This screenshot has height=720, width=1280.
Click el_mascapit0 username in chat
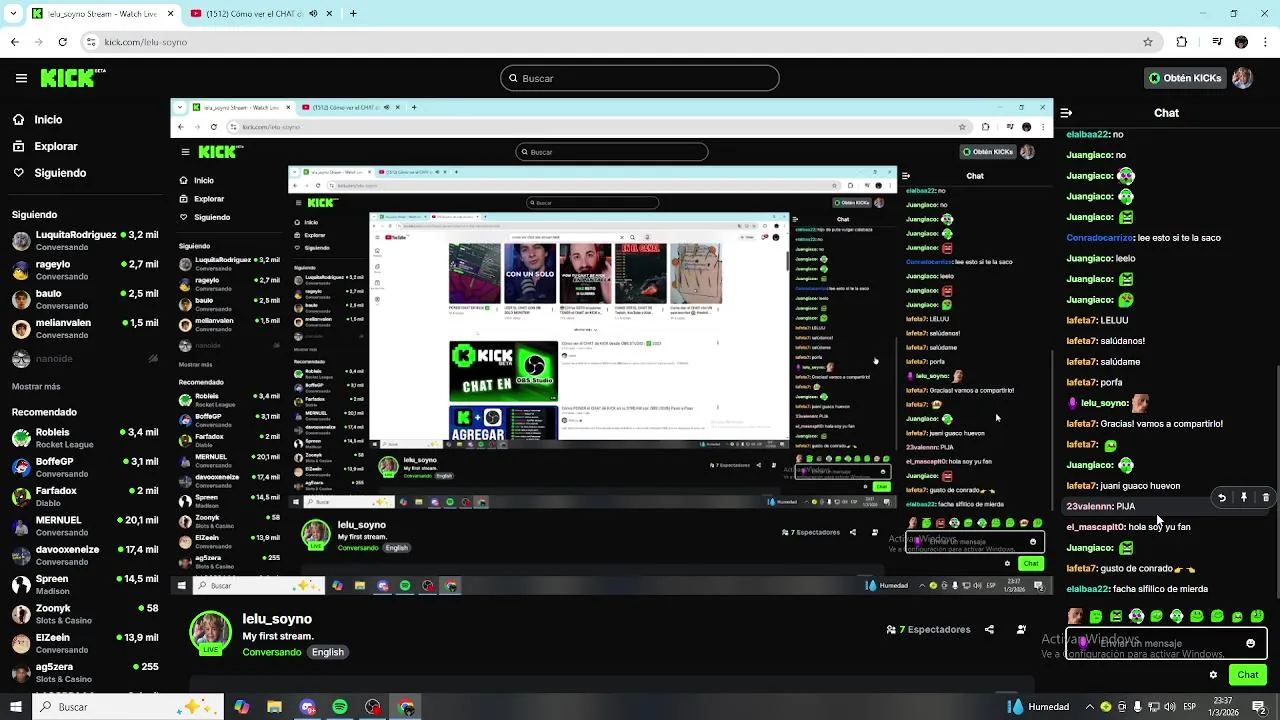tap(1095, 527)
